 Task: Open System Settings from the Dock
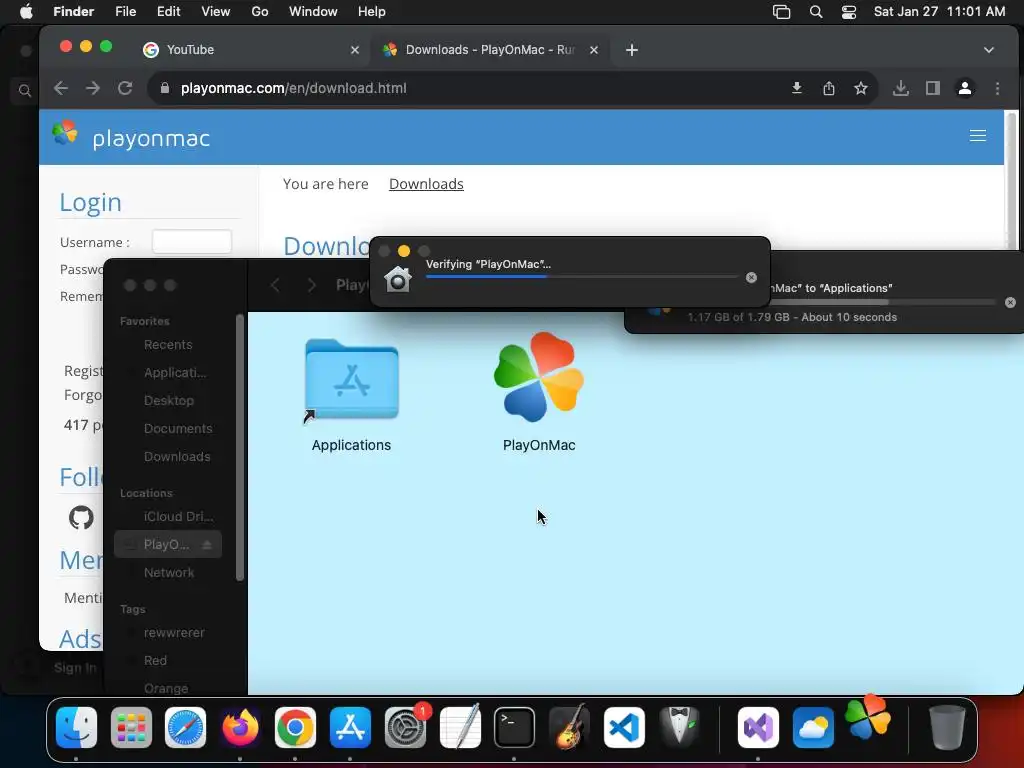tap(406, 728)
